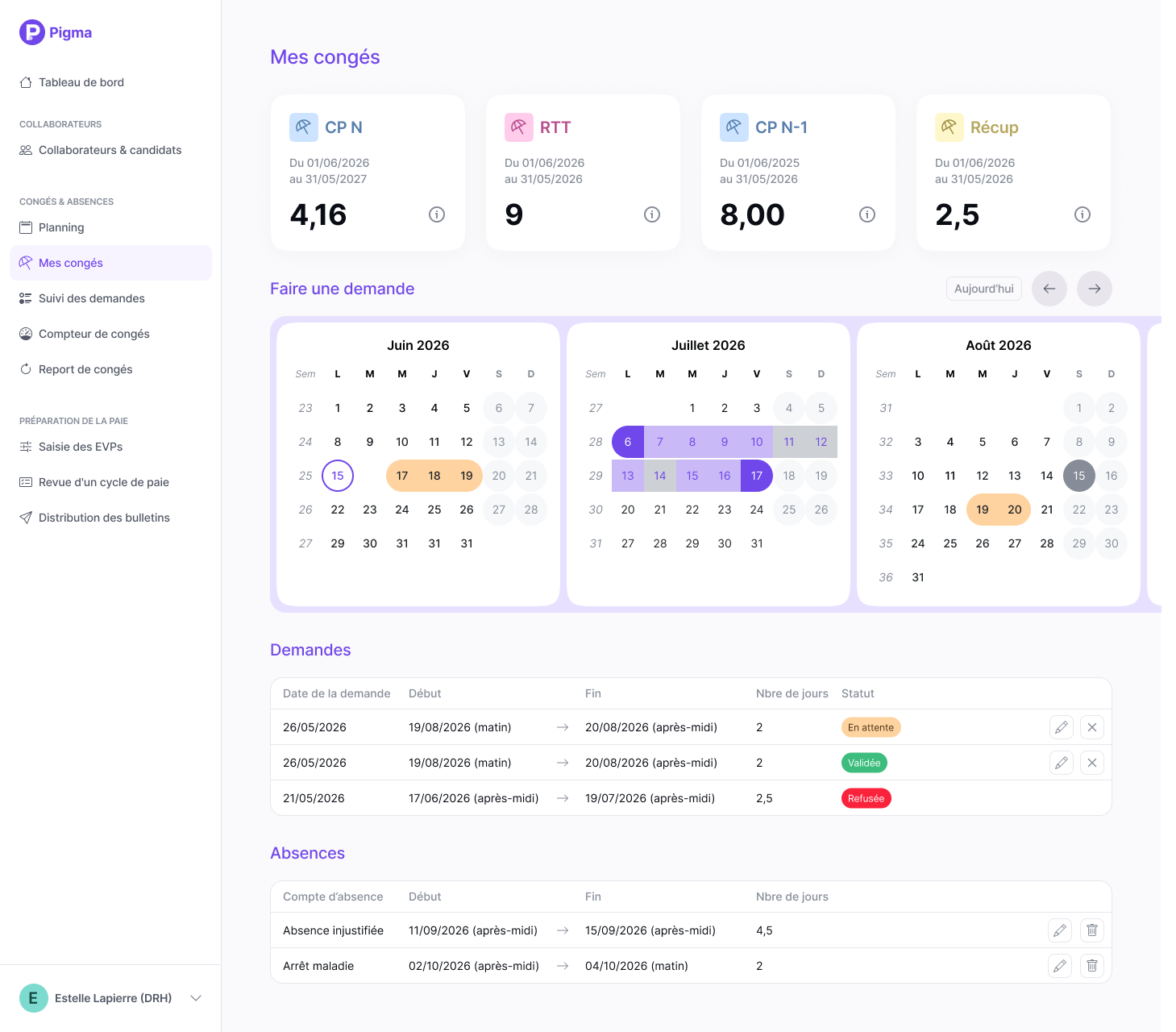Show RTT balance info icon
Screen dimensions: 1176x1032
point(652,214)
